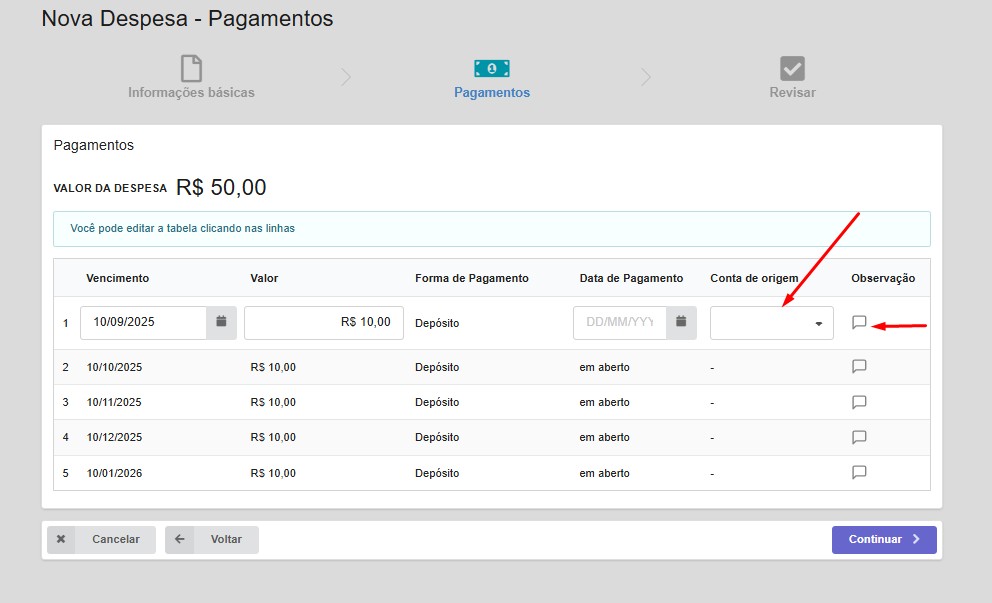Switch to the Revisar step
Image resolution: width=992 pixels, height=603 pixels.
pos(792,92)
